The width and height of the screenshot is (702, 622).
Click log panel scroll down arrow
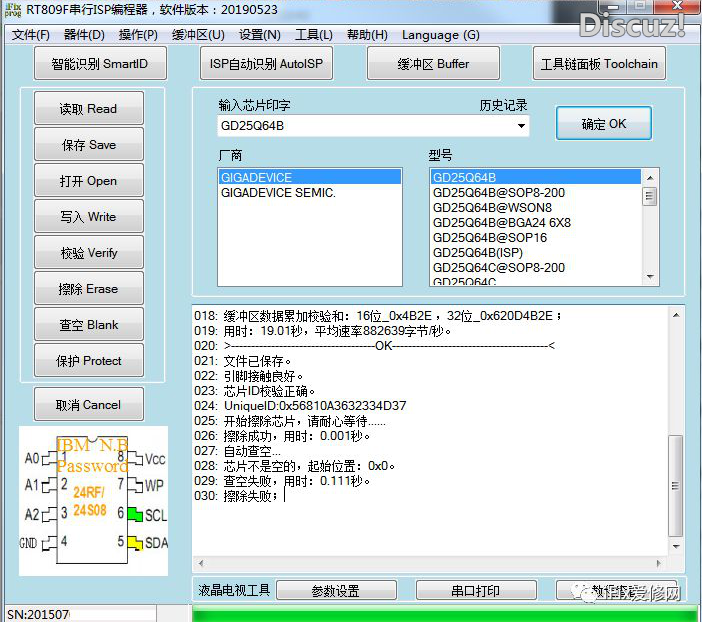coord(676,546)
